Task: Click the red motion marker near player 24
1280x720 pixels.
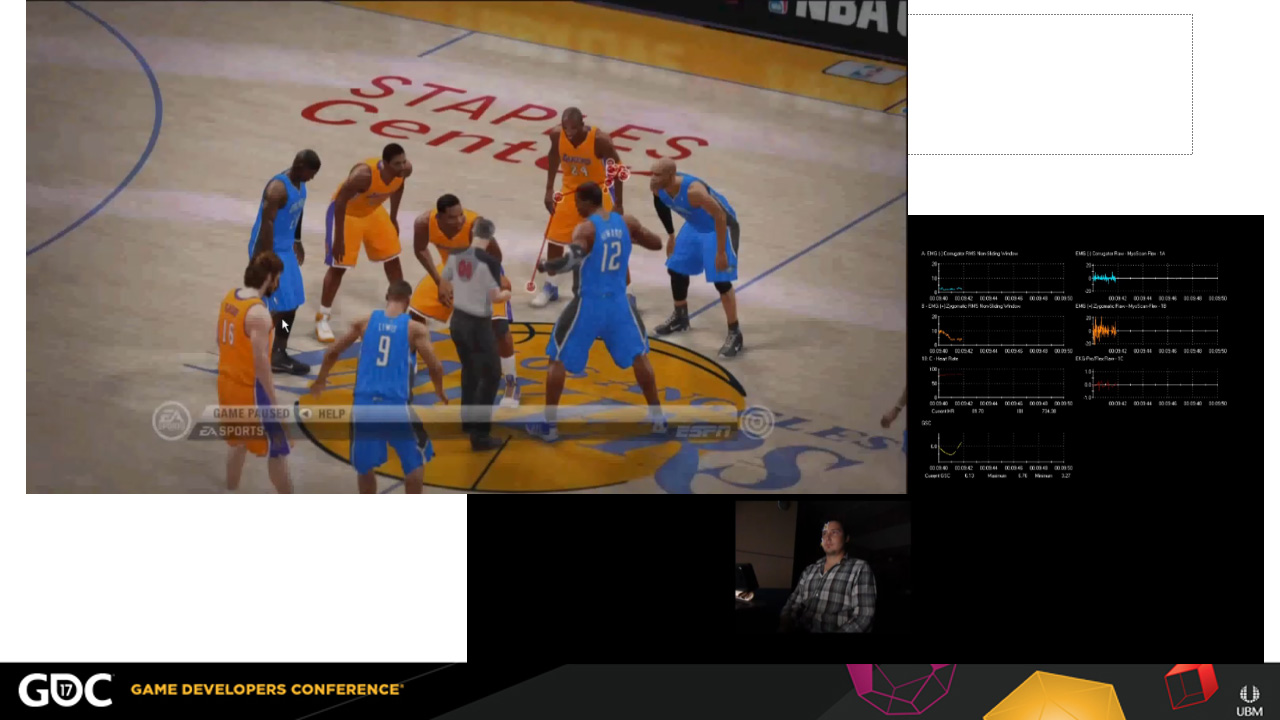Action: pyautogui.click(x=618, y=171)
